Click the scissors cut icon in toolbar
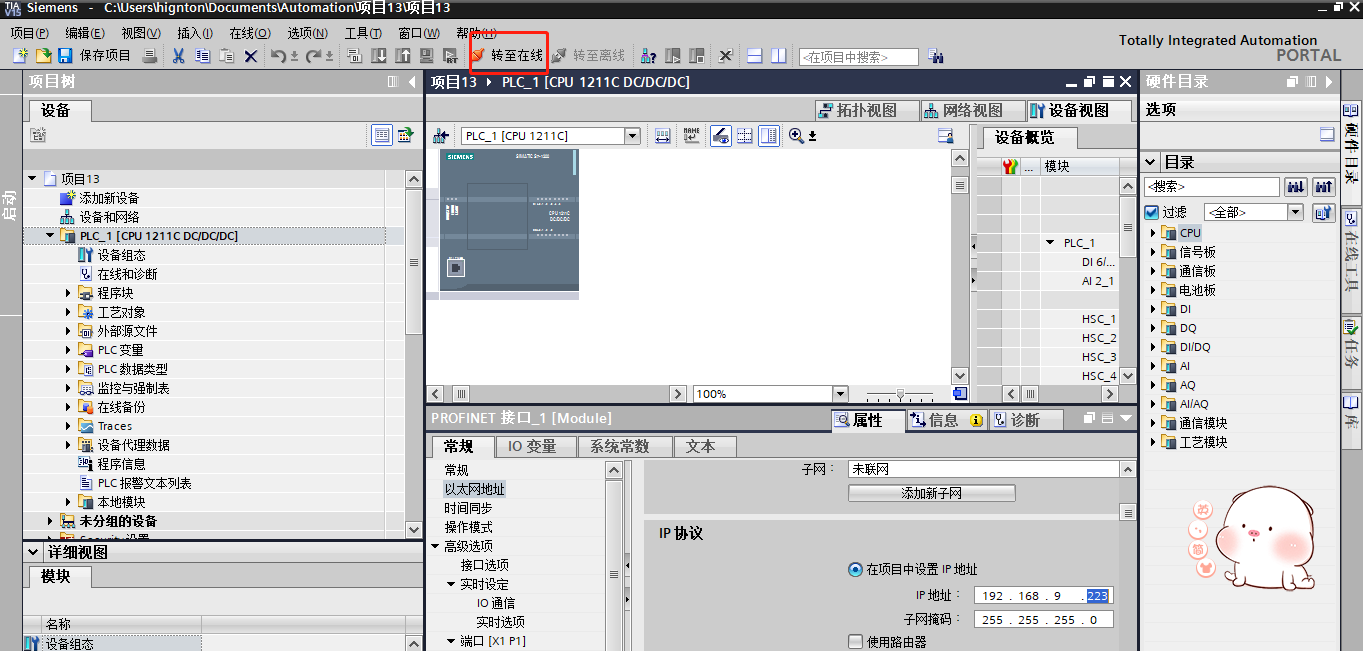 (178, 56)
